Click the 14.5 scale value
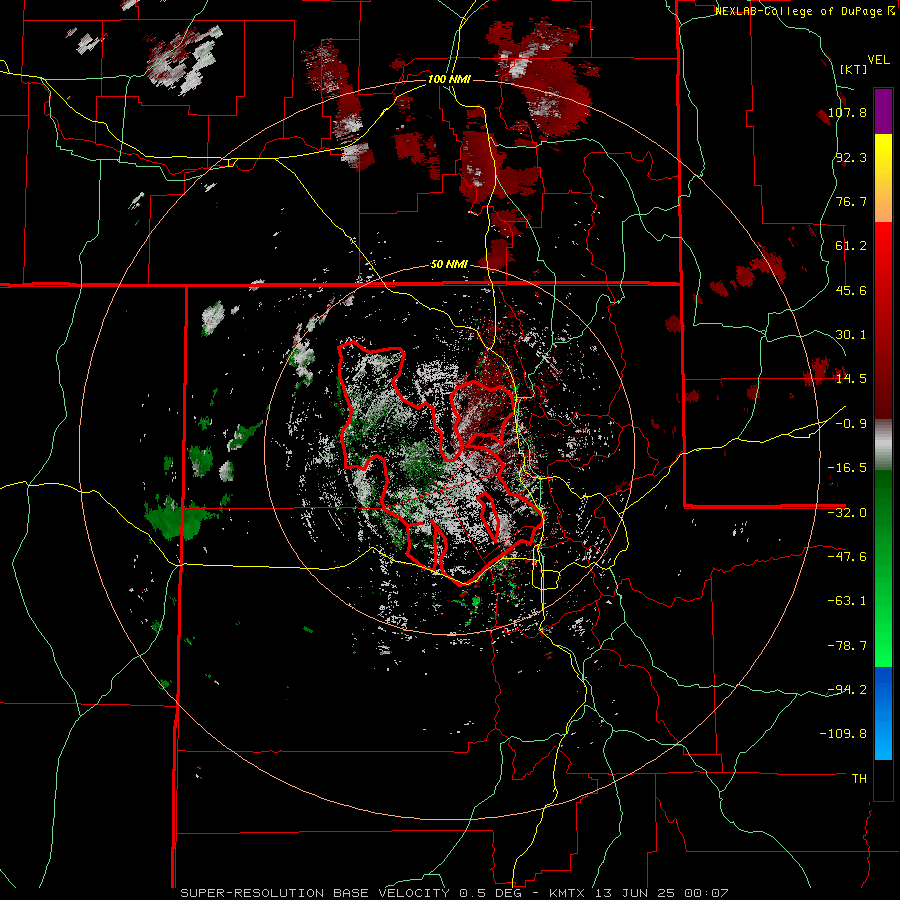 (851, 379)
